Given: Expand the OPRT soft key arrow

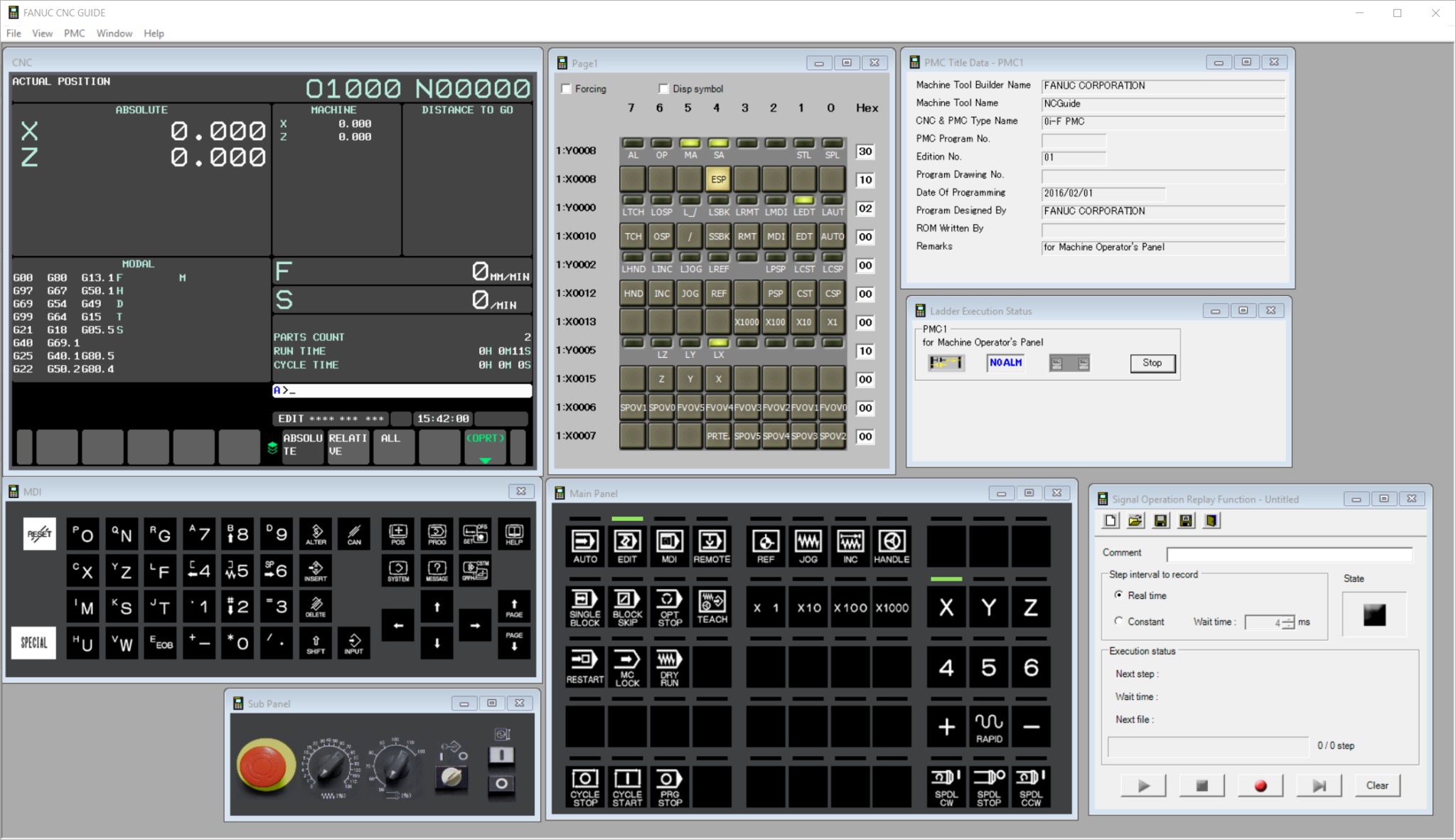Looking at the screenshot, I should click(486, 460).
